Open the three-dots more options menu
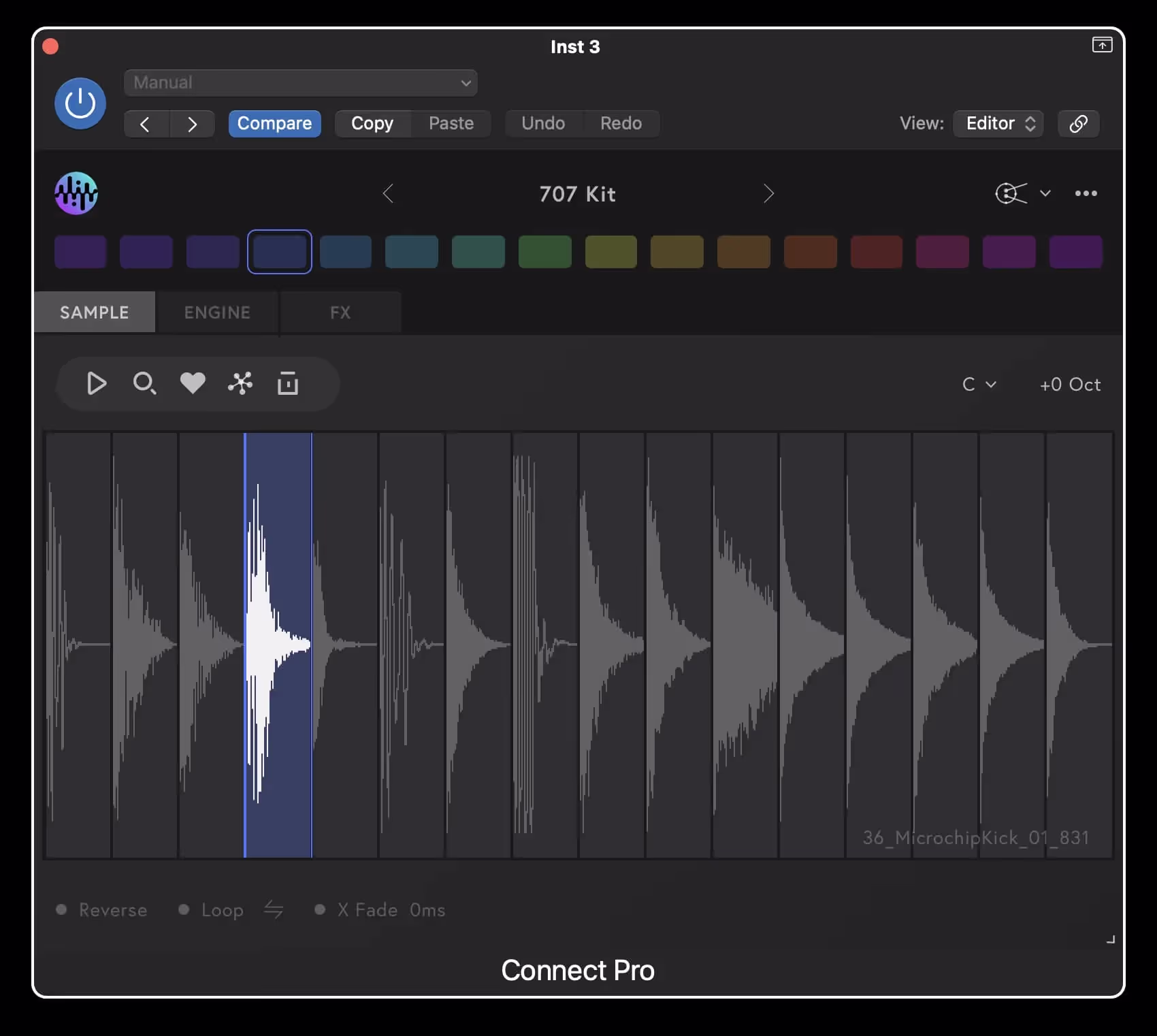Viewport: 1157px width, 1036px height. pyautogui.click(x=1086, y=193)
